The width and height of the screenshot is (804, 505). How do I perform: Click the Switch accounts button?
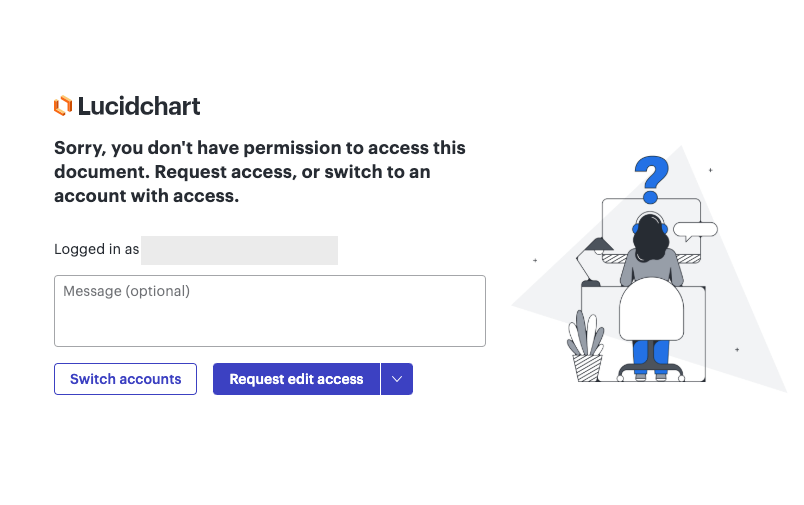pyautogui.click(x=126, y=379)
